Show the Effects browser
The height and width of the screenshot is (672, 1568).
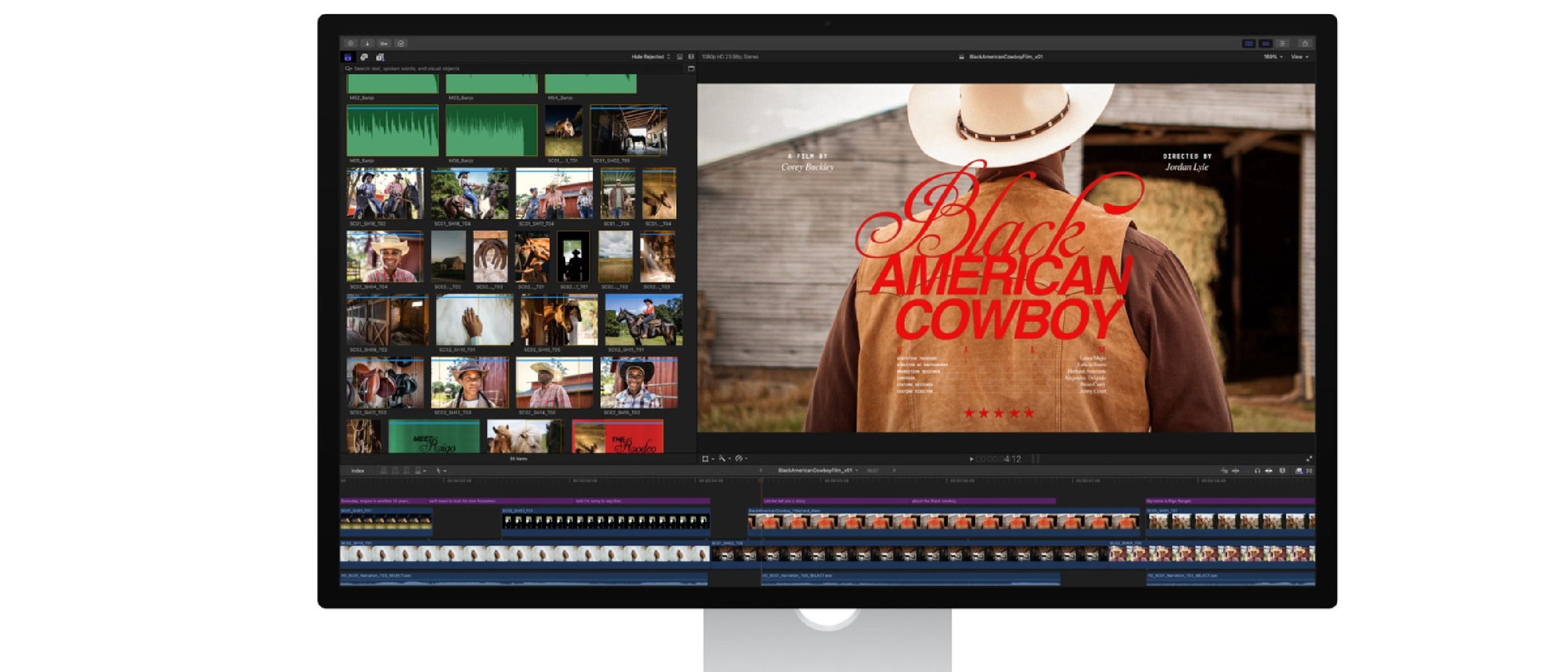click(x=1299, y=470)
